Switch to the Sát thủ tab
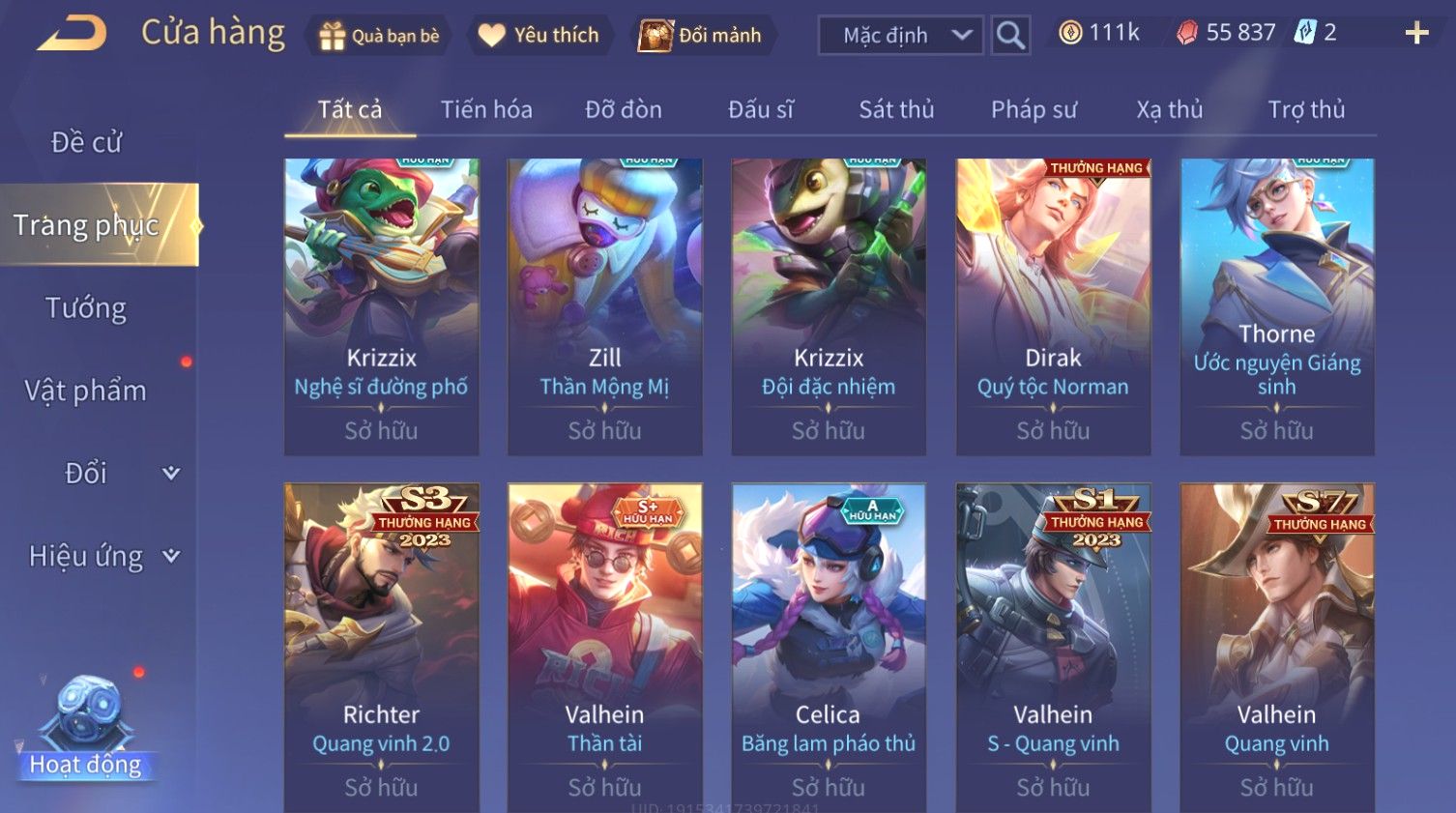The image size is (1456, 813). [896, 109]
